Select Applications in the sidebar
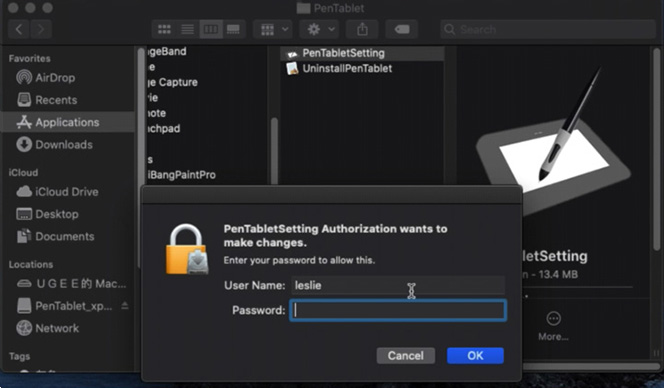 pyautogui.click(x=68, y=122)
